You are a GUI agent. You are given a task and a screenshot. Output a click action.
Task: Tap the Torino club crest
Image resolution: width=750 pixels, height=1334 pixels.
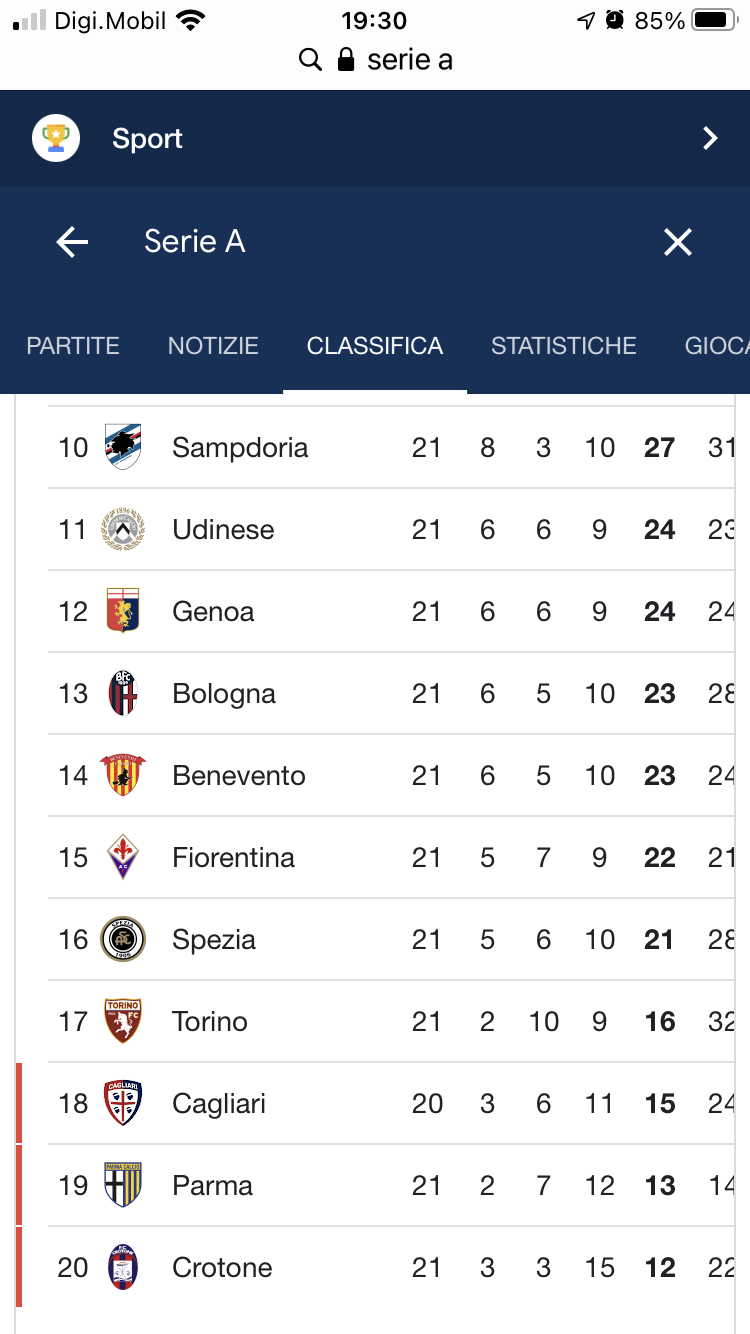(123, 1021)
